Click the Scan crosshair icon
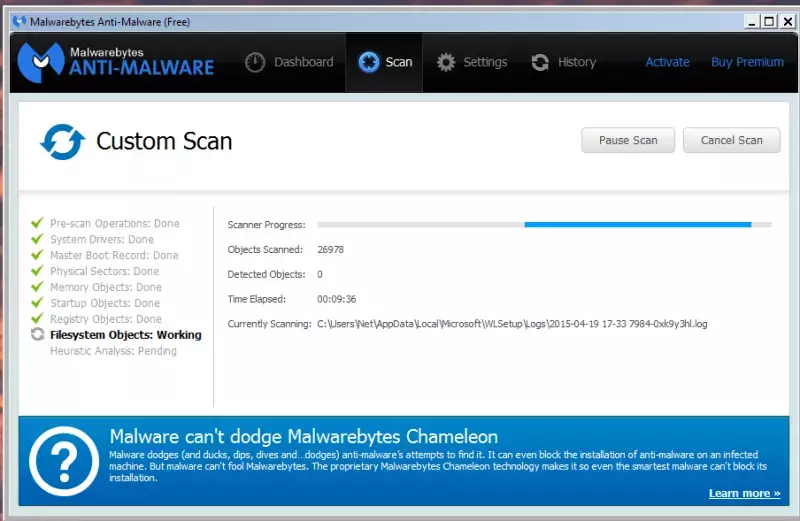800x521 pixels. pyautogui.click(x=369, y=62)
